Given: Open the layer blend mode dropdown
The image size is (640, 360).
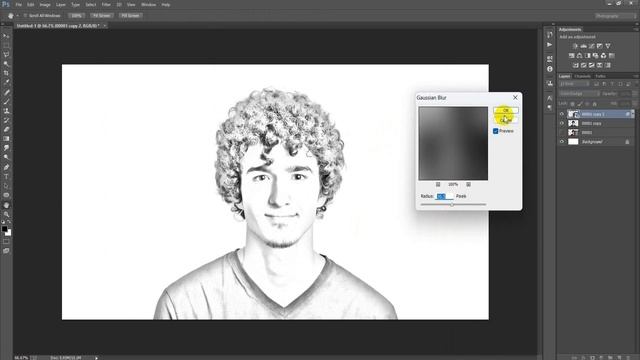Looking at the screenshot, I should (x=579, y=94).
